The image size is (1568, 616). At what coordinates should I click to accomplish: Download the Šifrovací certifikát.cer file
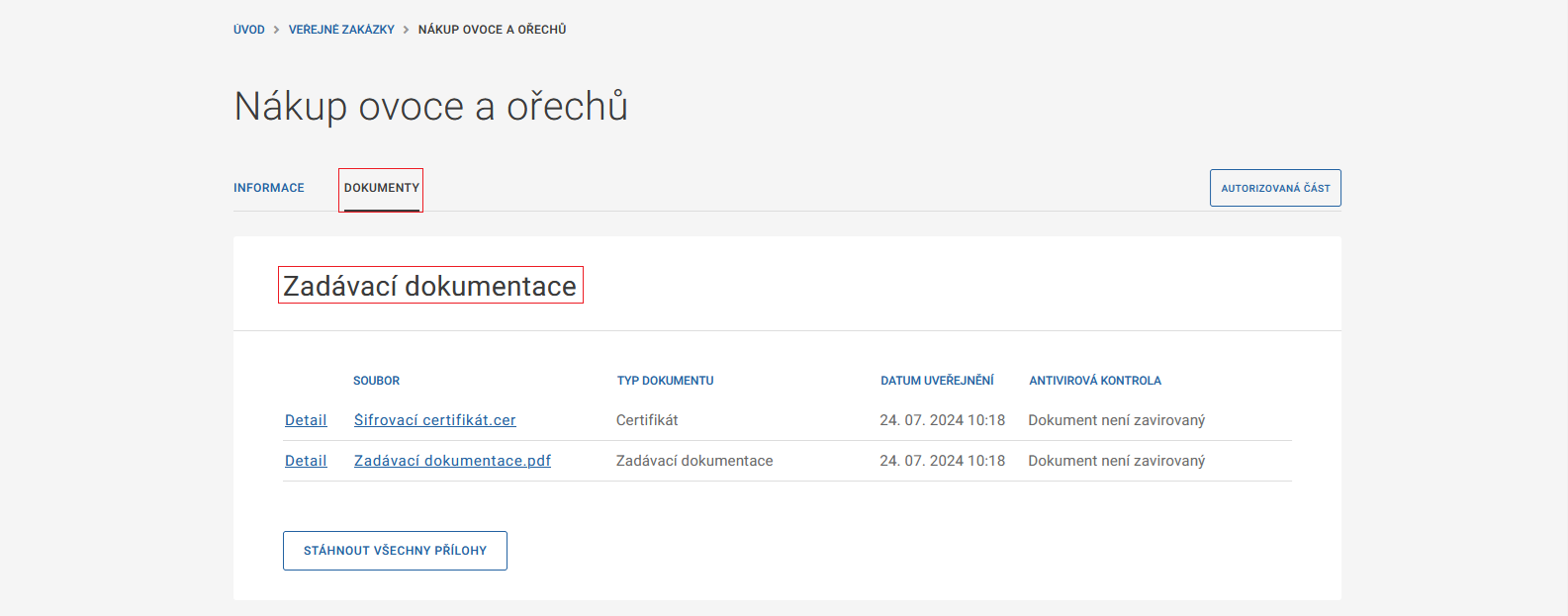pos(435,420)
